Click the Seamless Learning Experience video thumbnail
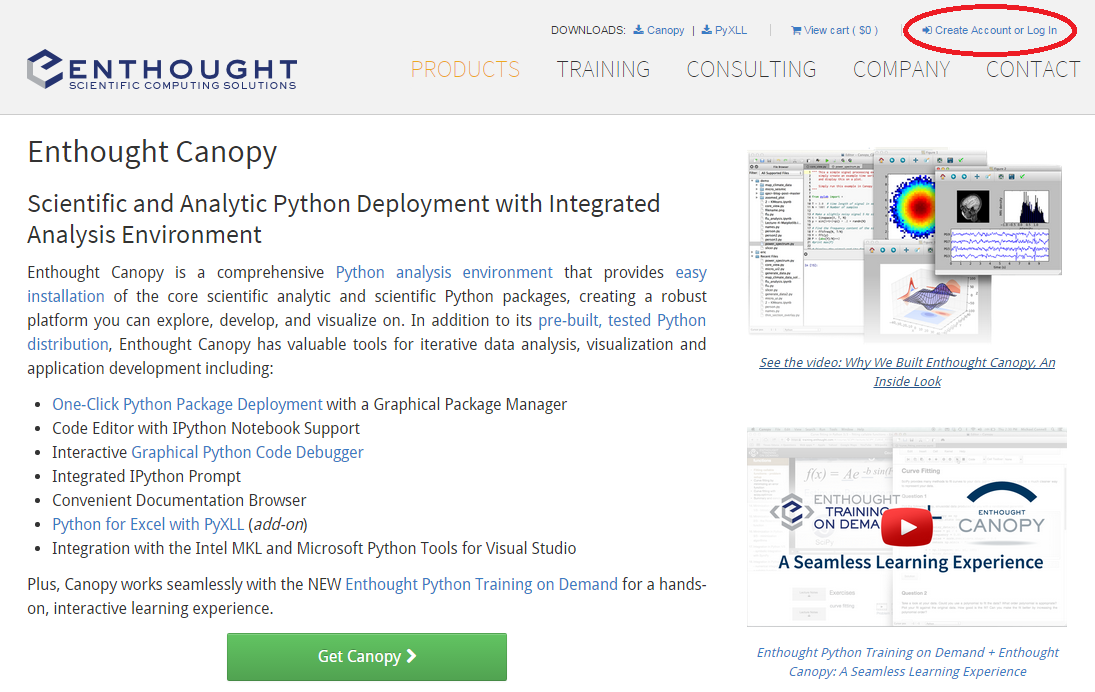Viewport: 1095px width, 692px height. point(906,527)
